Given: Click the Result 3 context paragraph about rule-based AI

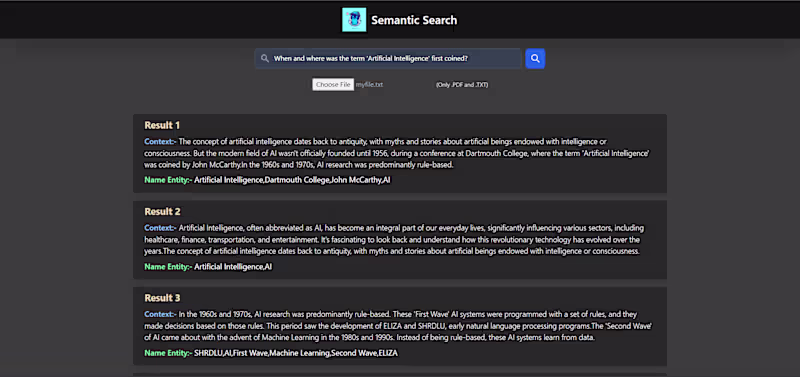Looking at the screenshot, I should coord(398,326).
